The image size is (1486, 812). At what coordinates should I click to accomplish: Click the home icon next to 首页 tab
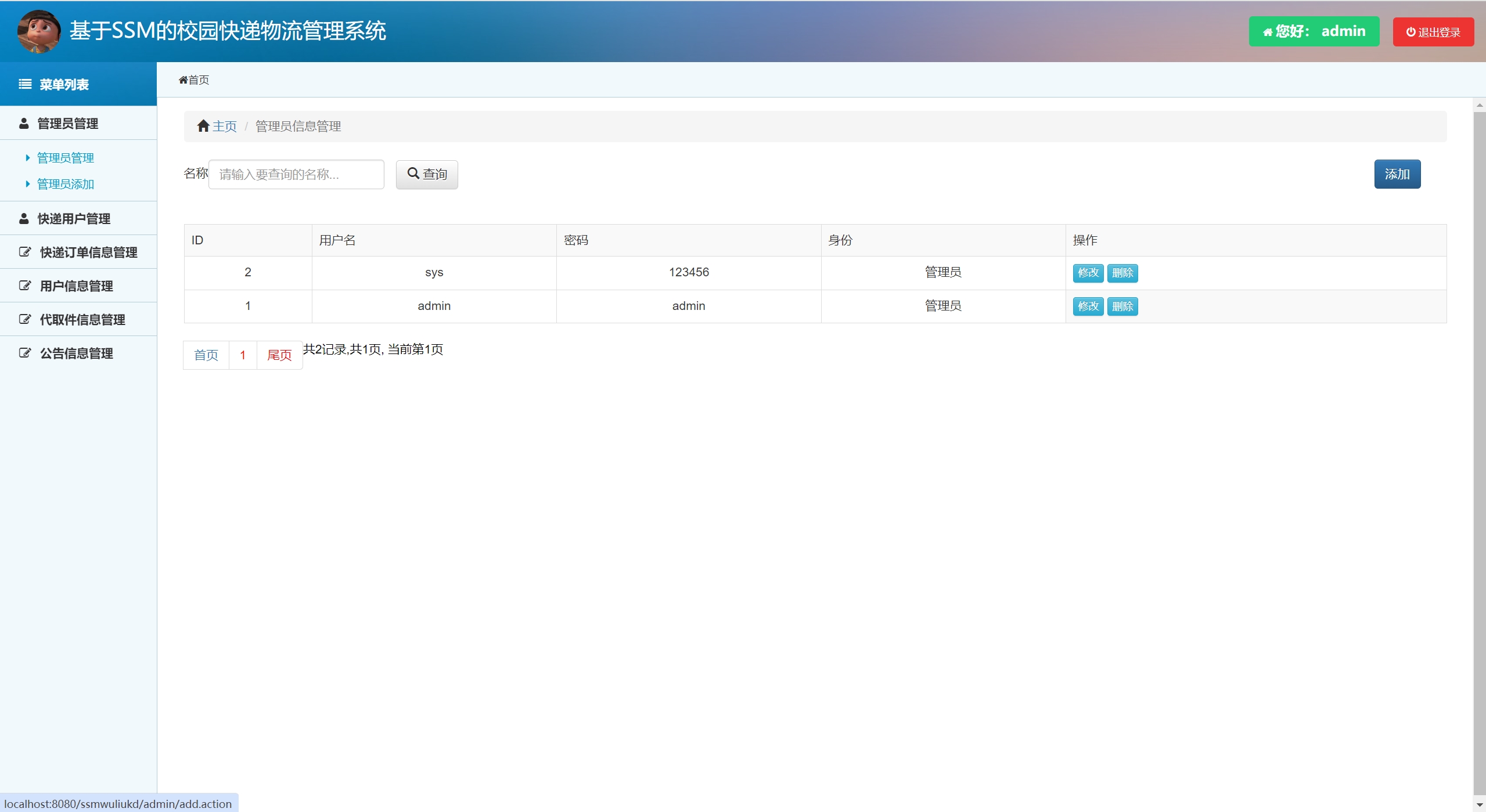(x=183, y=80)
